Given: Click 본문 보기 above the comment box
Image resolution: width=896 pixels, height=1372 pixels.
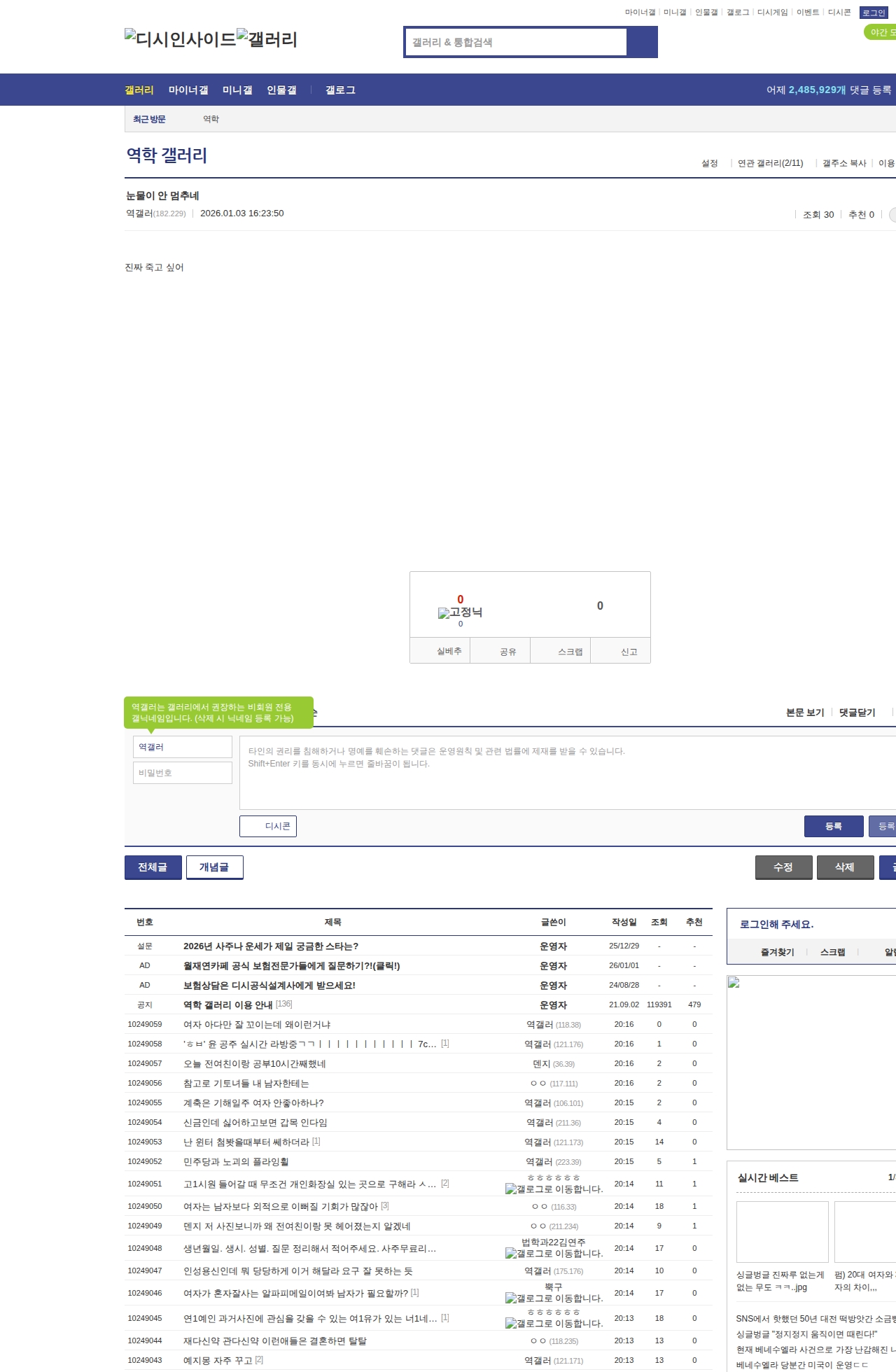Looking at the screenshot, I should (805, 713).
